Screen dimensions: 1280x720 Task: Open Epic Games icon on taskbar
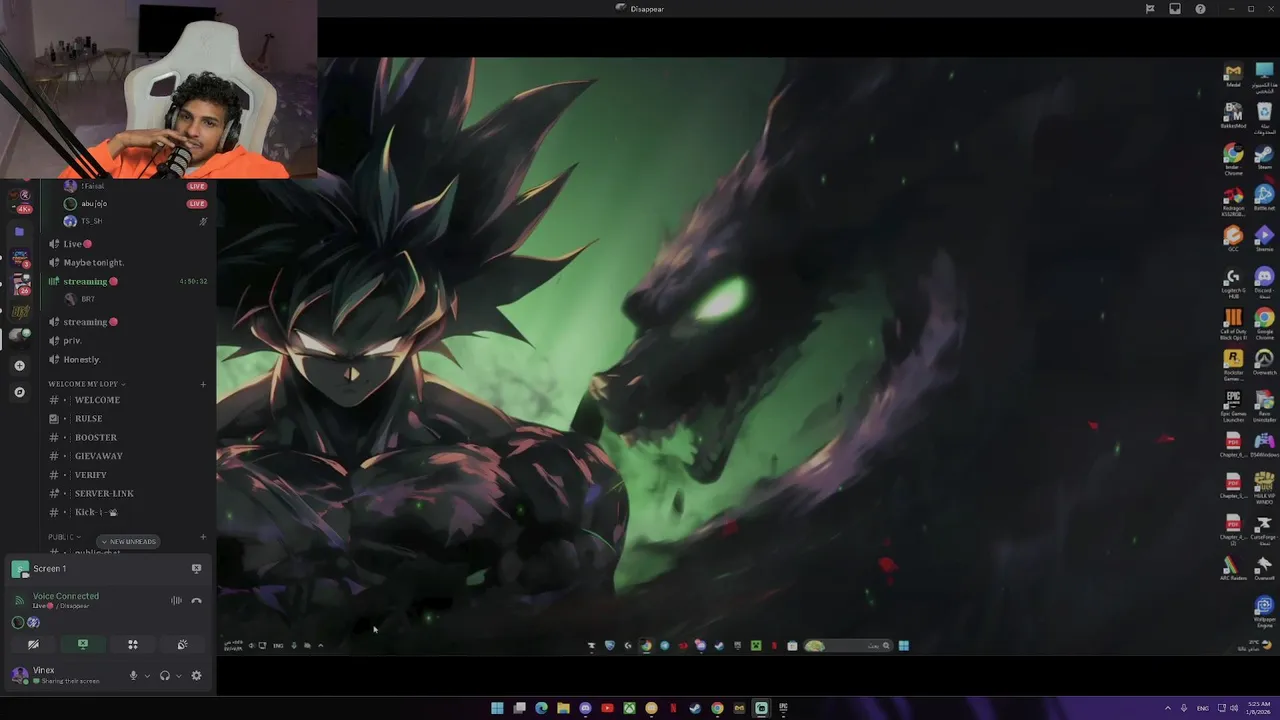coord(783,708)
